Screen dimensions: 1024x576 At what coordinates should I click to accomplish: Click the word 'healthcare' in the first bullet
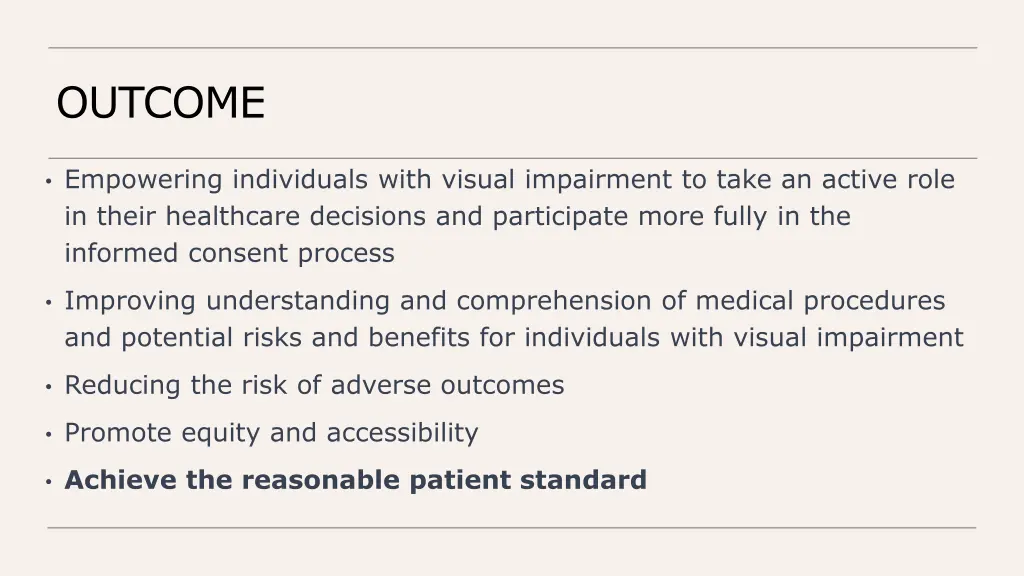tap(232, 216)
